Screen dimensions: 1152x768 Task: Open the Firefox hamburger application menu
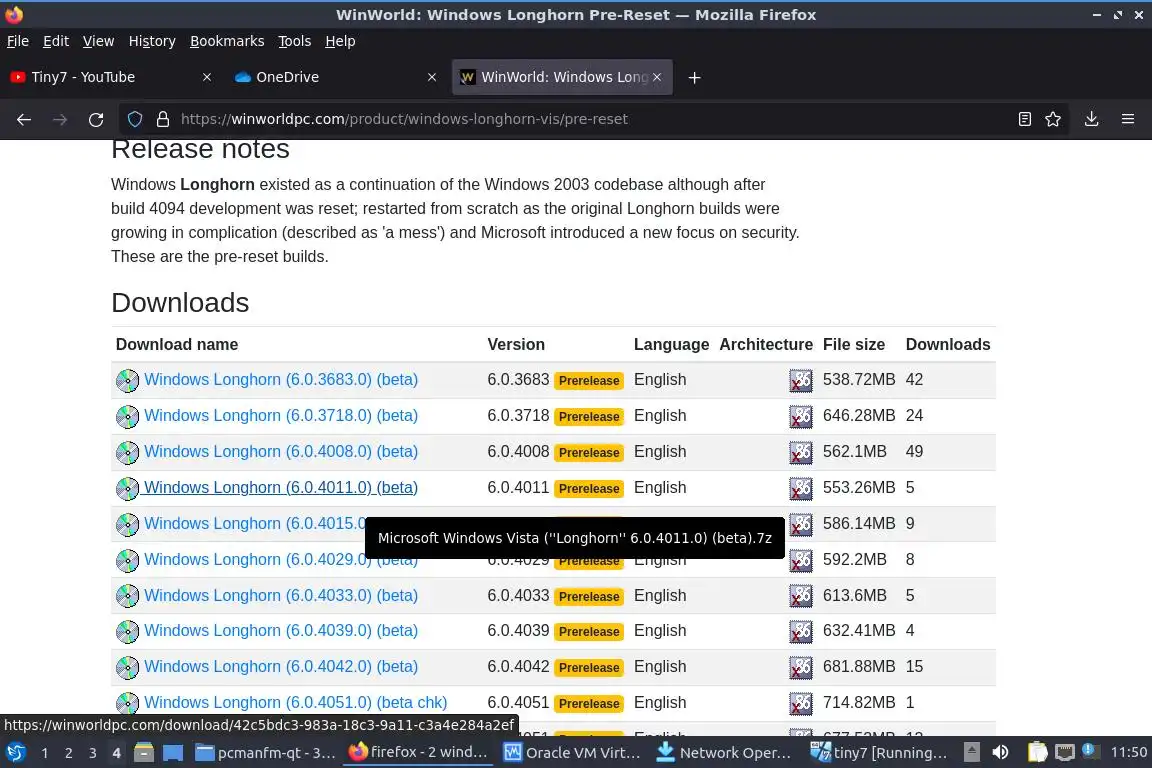tap(1128, 119)
